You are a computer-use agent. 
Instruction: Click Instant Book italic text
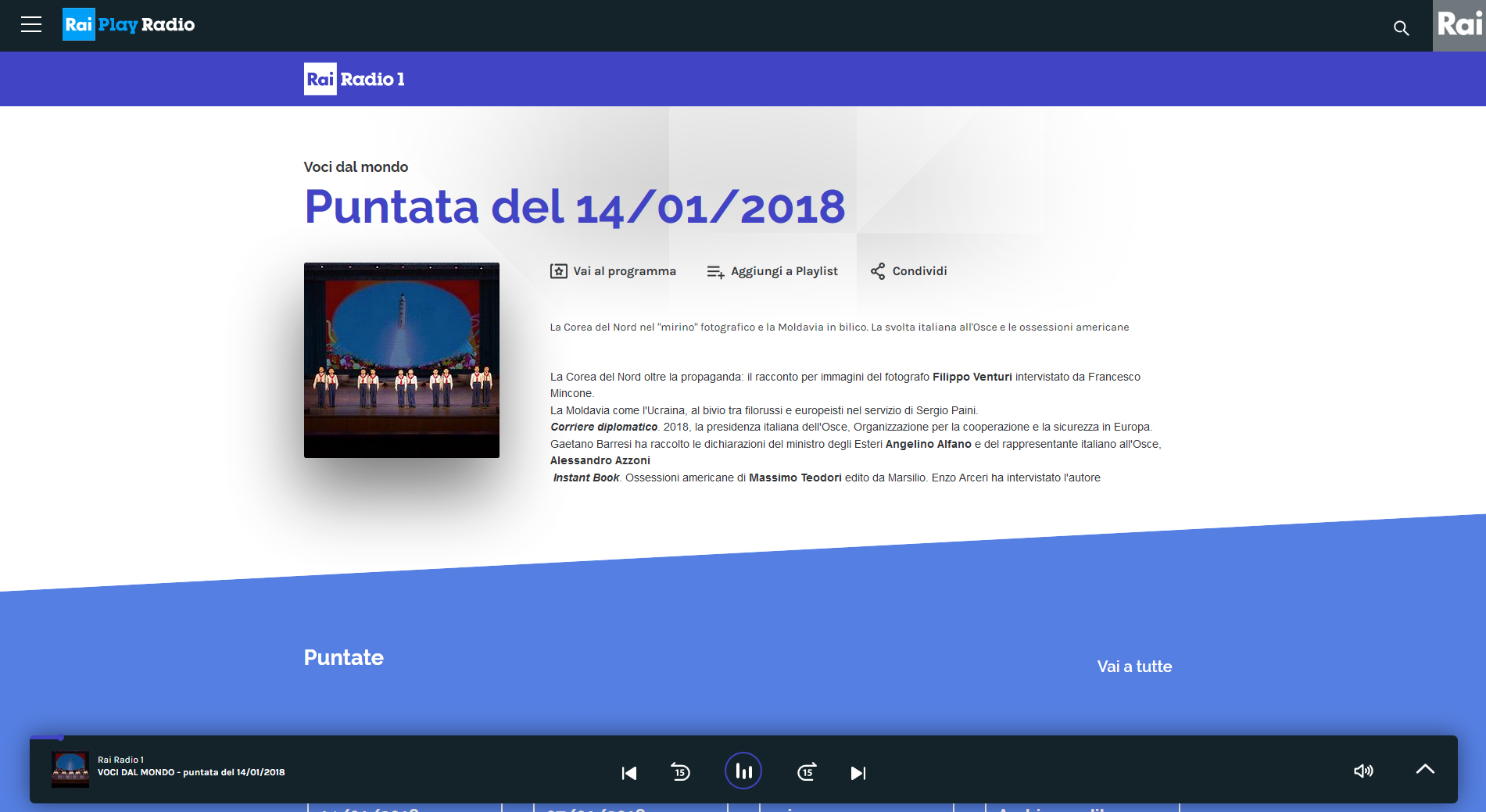point(585,478)
